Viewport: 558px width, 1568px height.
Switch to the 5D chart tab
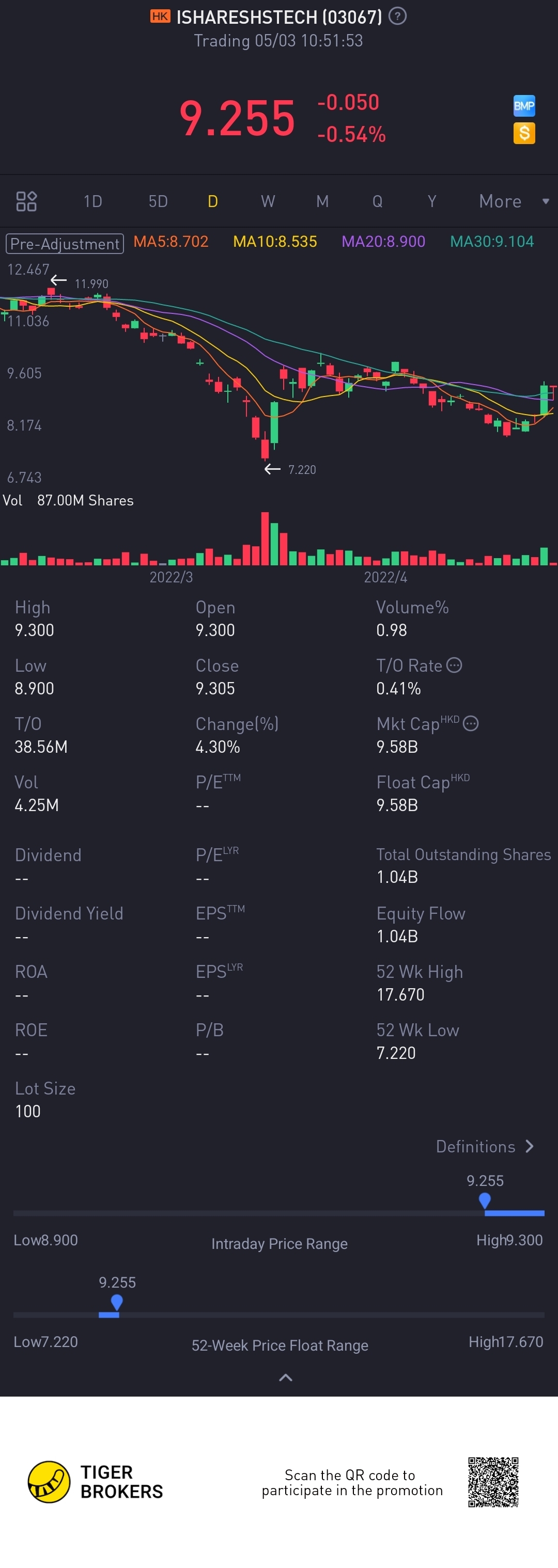(x=158, y=201)
